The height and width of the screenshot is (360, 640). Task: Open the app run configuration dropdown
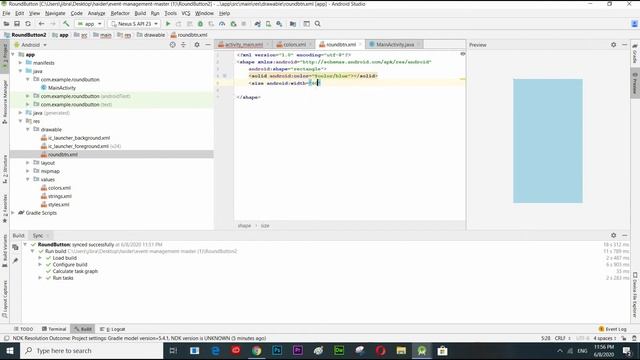tap(89, 24)
